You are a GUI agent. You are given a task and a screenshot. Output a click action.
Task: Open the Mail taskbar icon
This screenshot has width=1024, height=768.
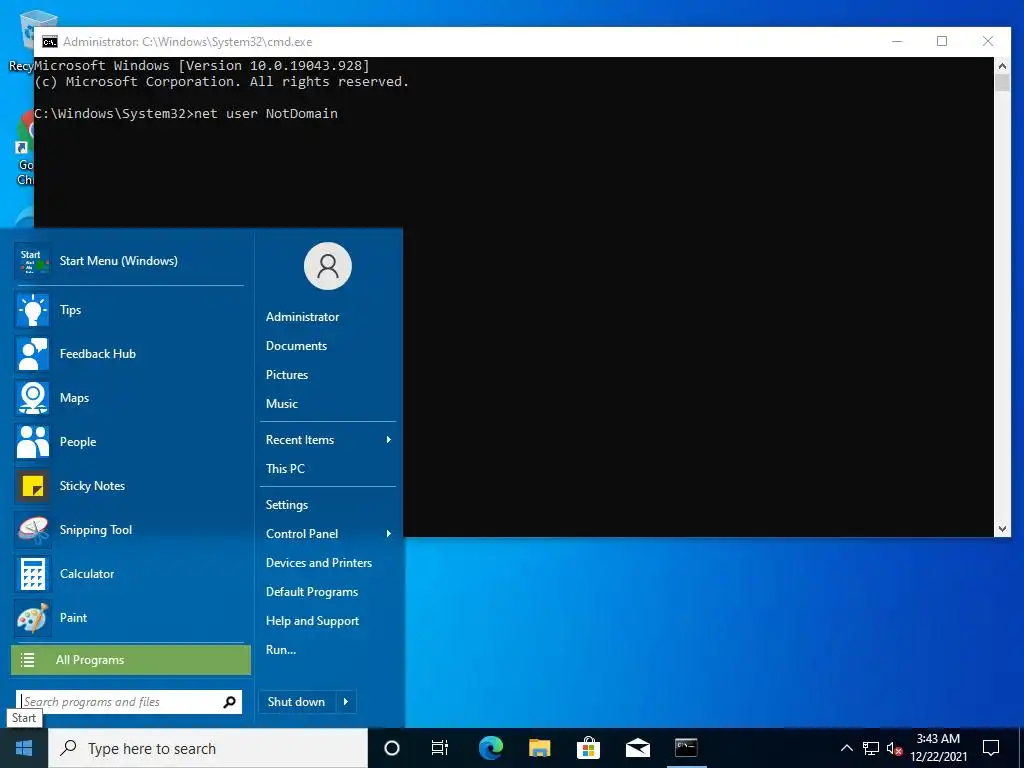point(637,748)
